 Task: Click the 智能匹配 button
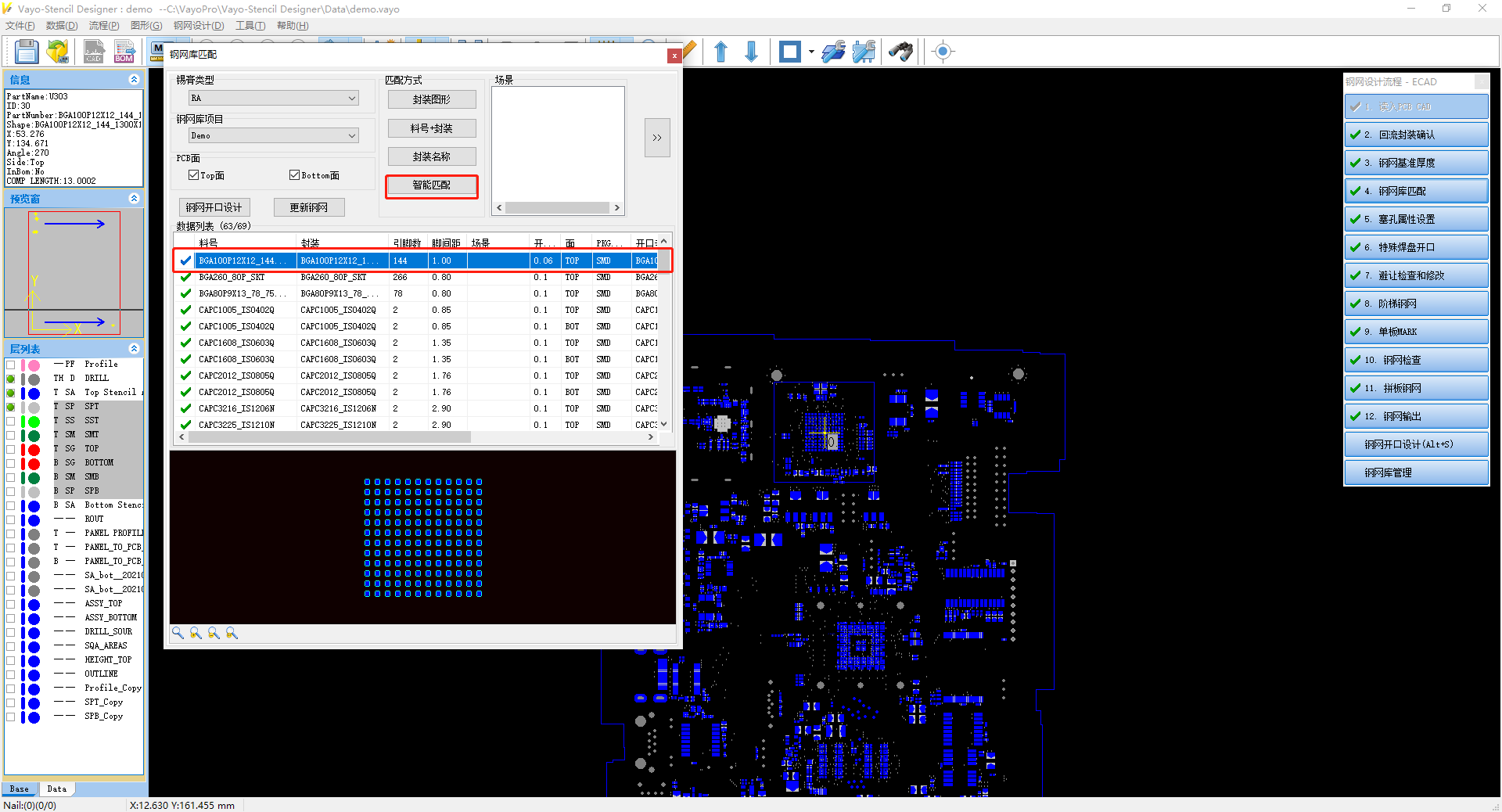click(x=431, y=185)
